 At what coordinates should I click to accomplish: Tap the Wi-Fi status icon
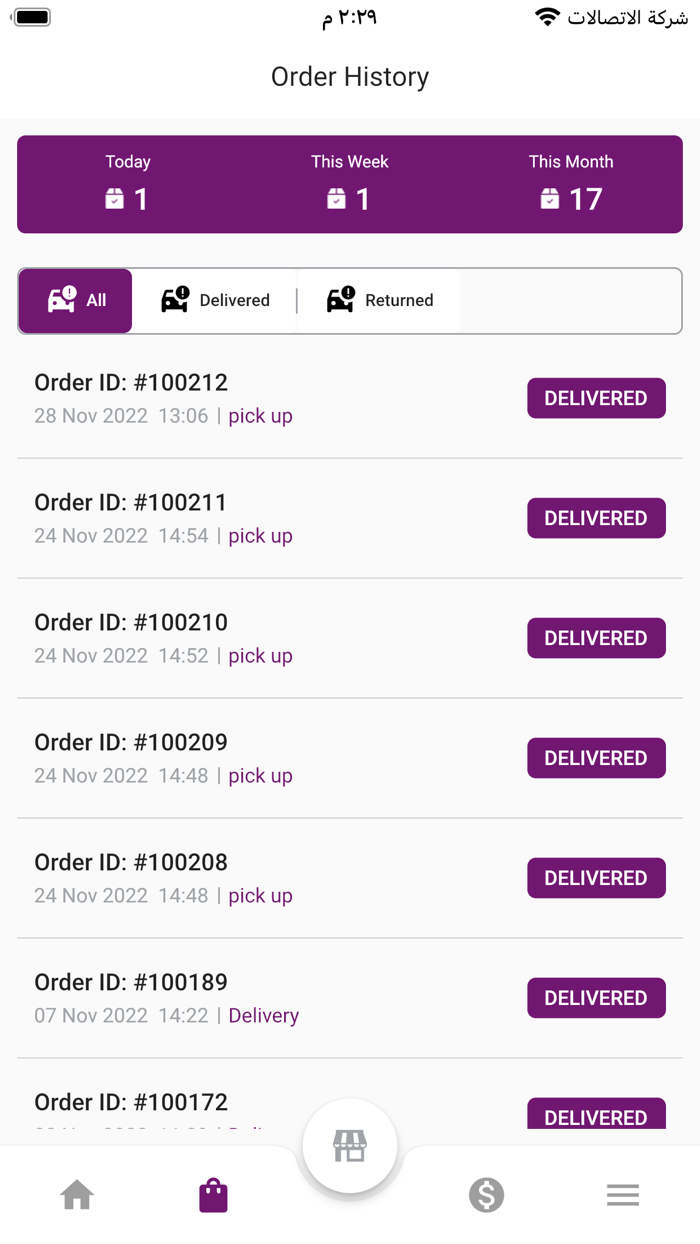(547, 17)
